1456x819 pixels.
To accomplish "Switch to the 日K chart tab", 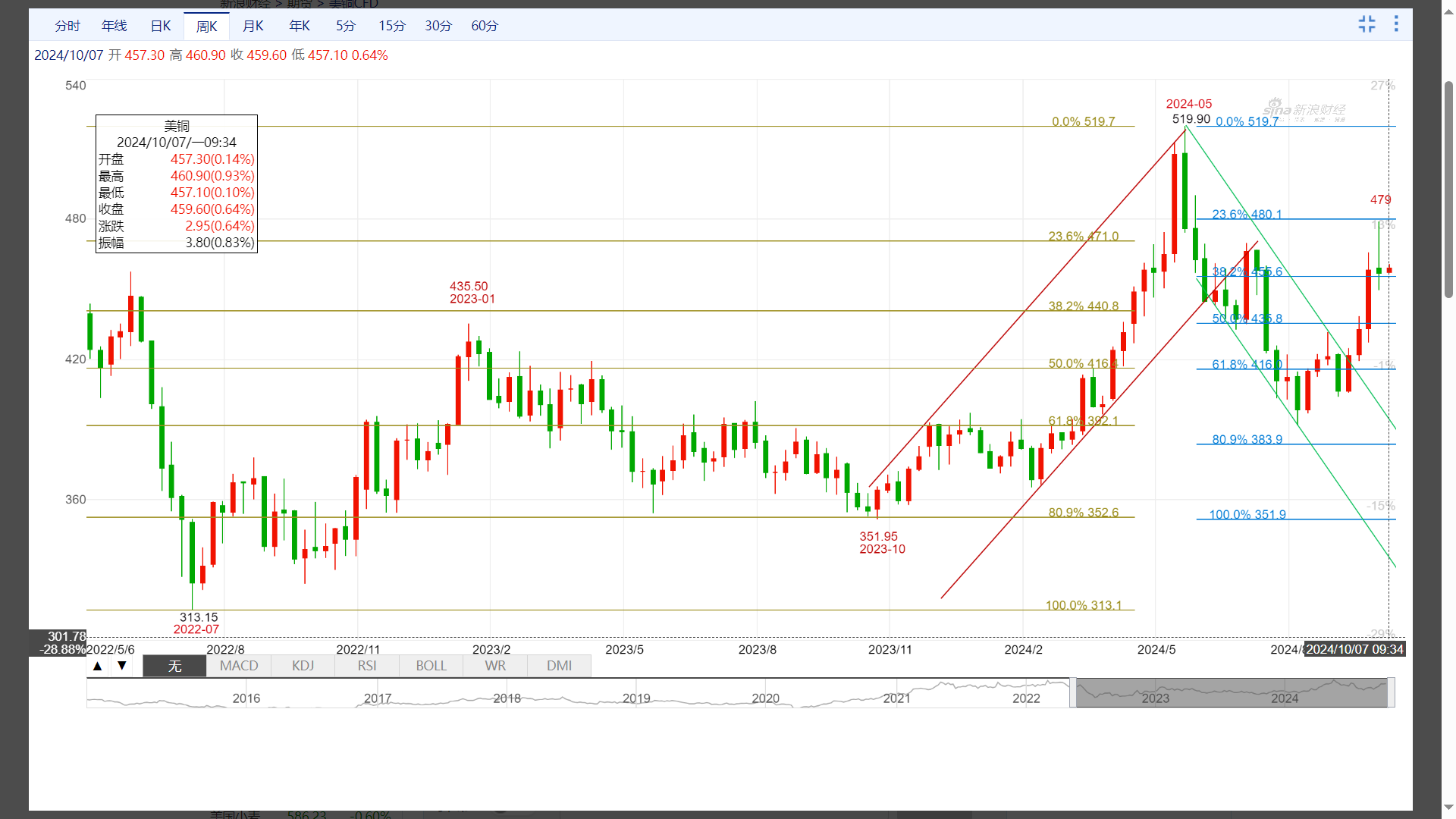I will [161, 26].
